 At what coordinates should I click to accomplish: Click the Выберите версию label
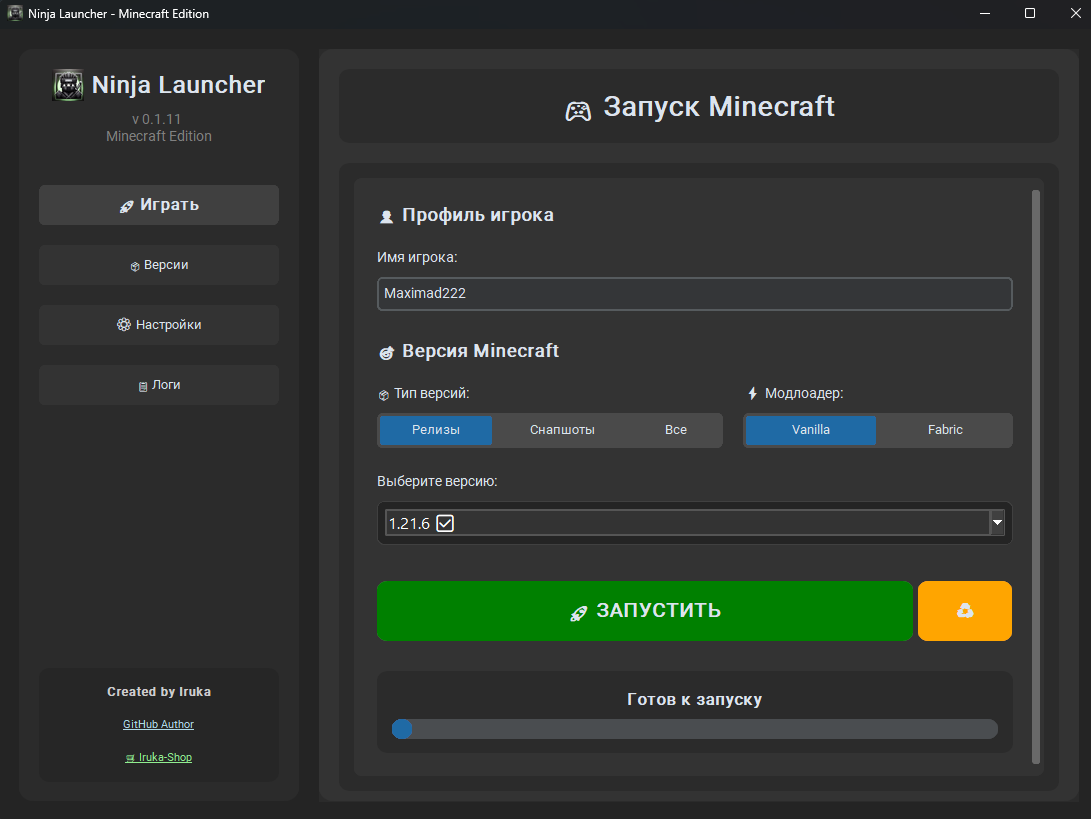(437, 482)
